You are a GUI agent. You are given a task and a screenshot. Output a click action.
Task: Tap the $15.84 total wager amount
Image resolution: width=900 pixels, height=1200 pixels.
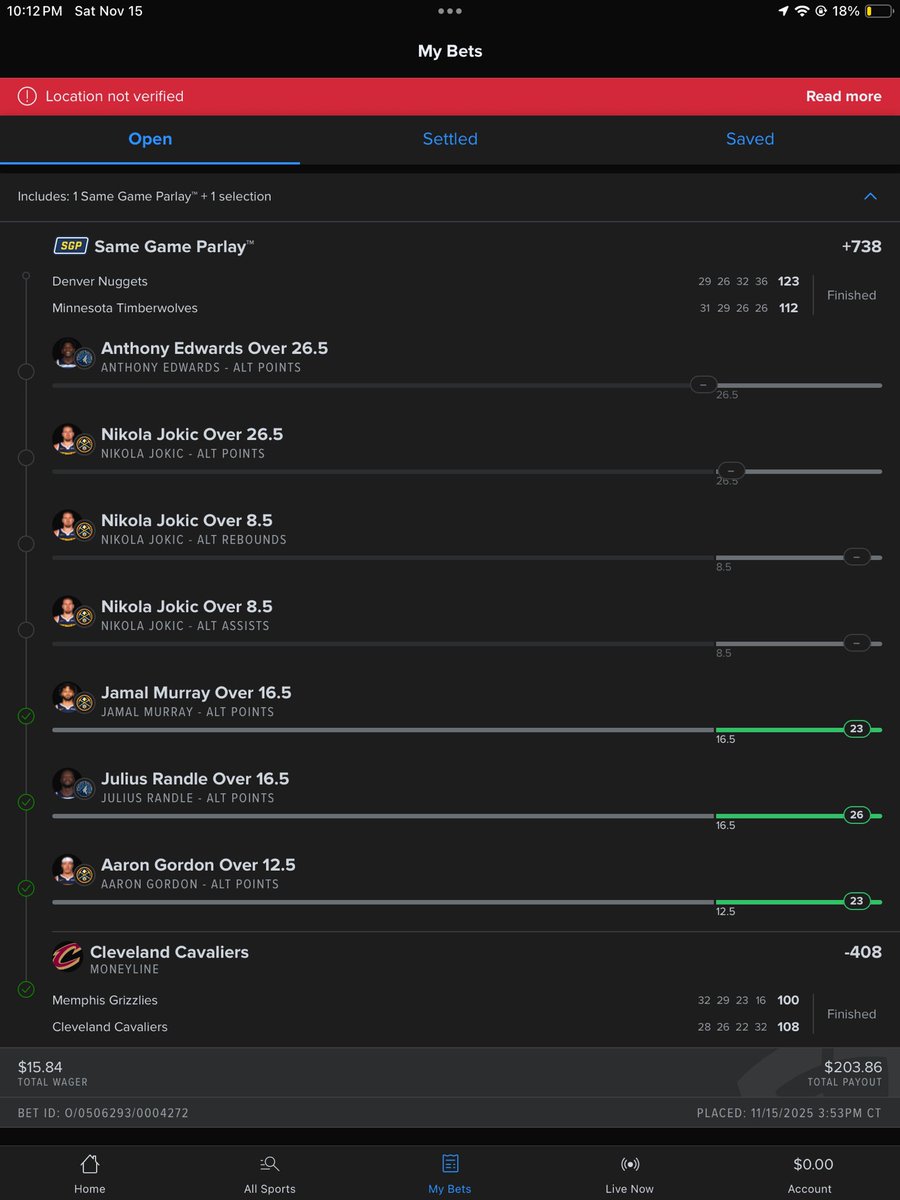pyautogui.click(x=40, y=1067)
